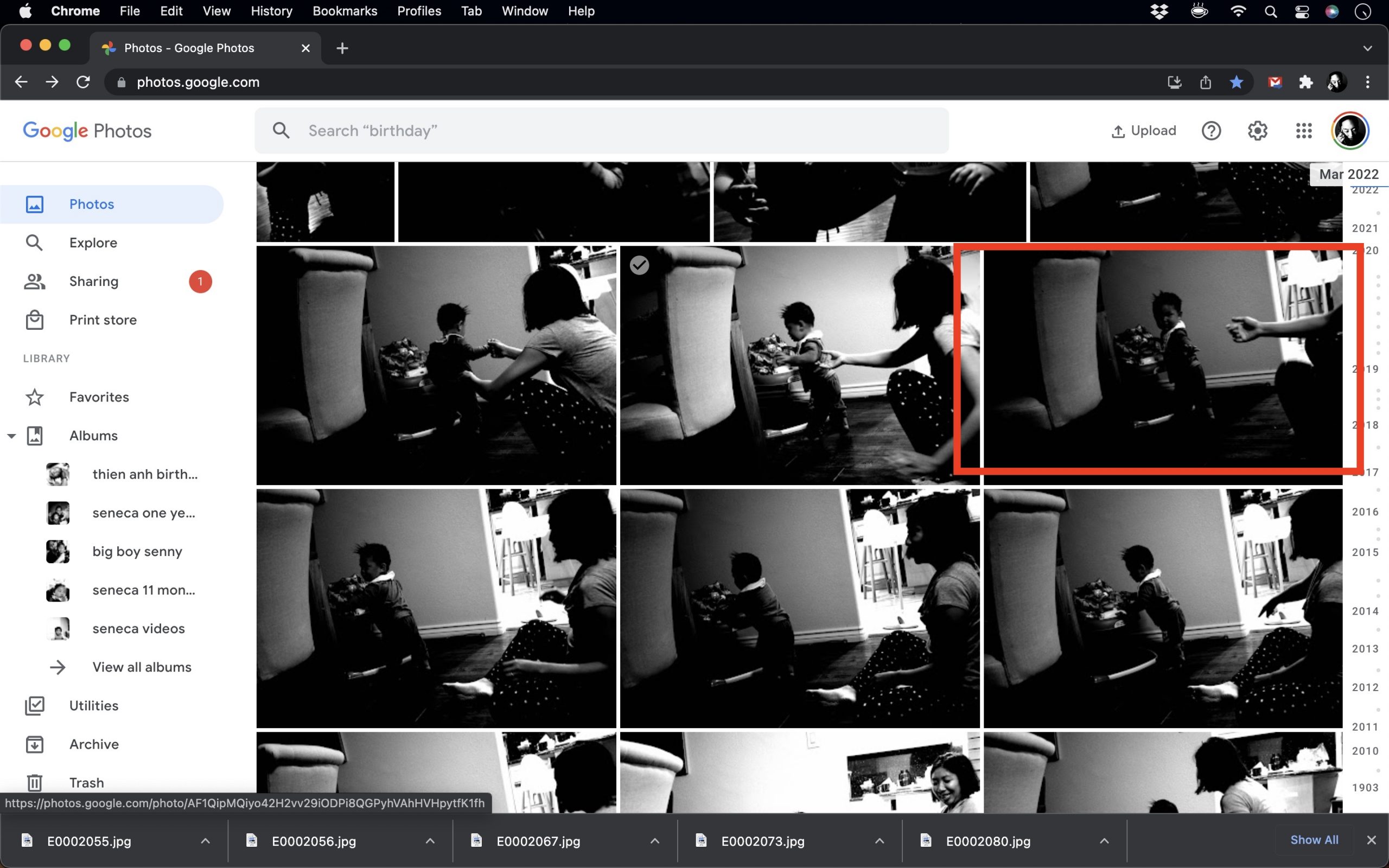
Task: Open the Trash in sidebar
Action: 86,782
